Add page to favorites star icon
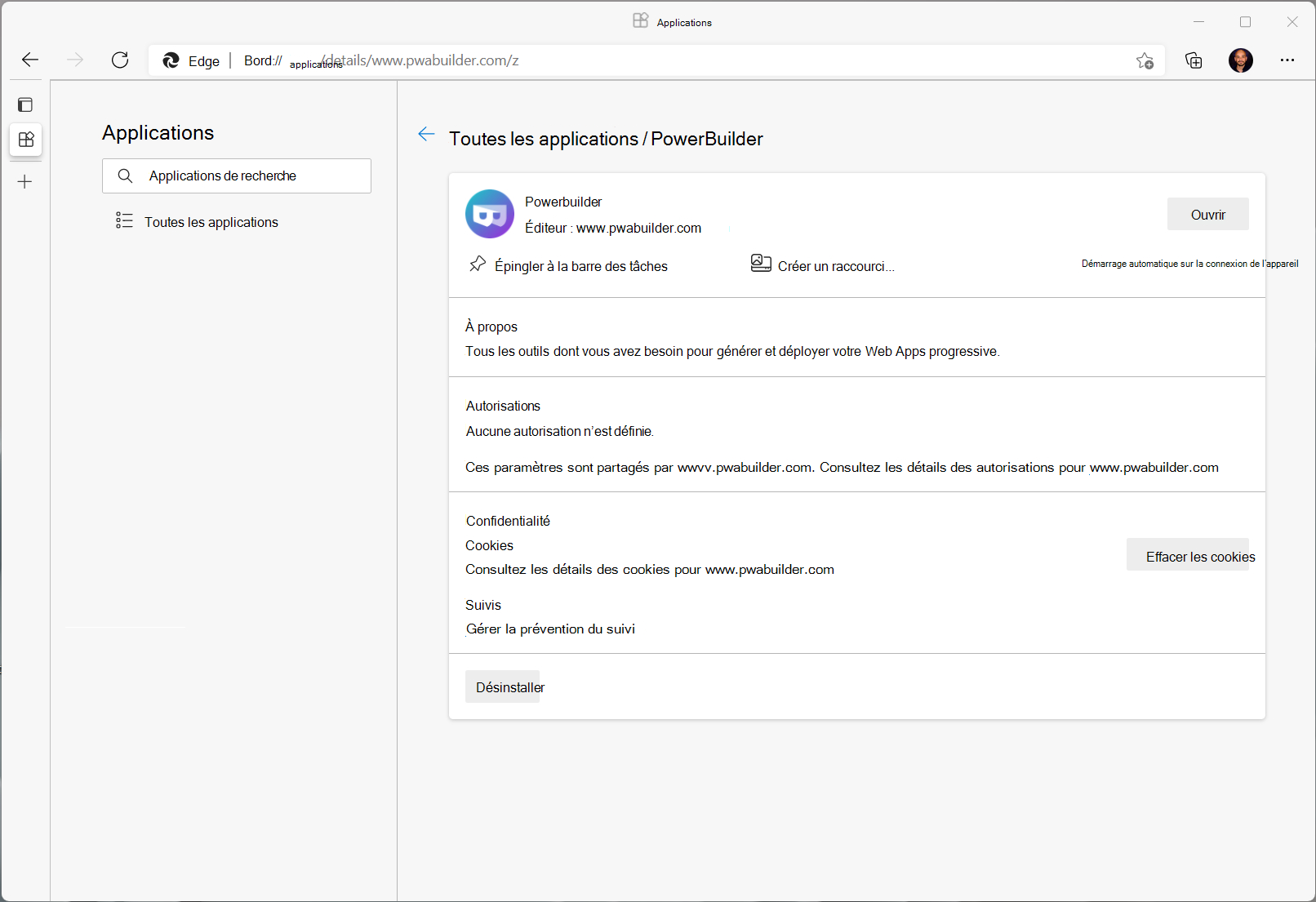This screenshot has height=902, width=1316. pos(1145,60)
